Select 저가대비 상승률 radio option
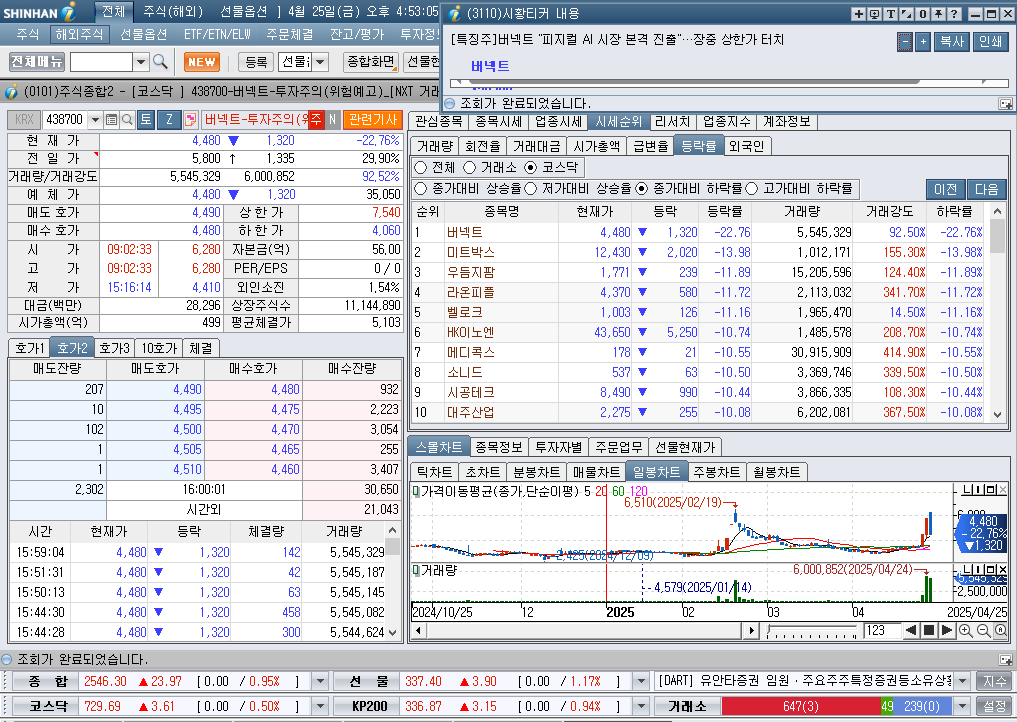This screenshot has width=1017, height=722. tap(531, 189)
